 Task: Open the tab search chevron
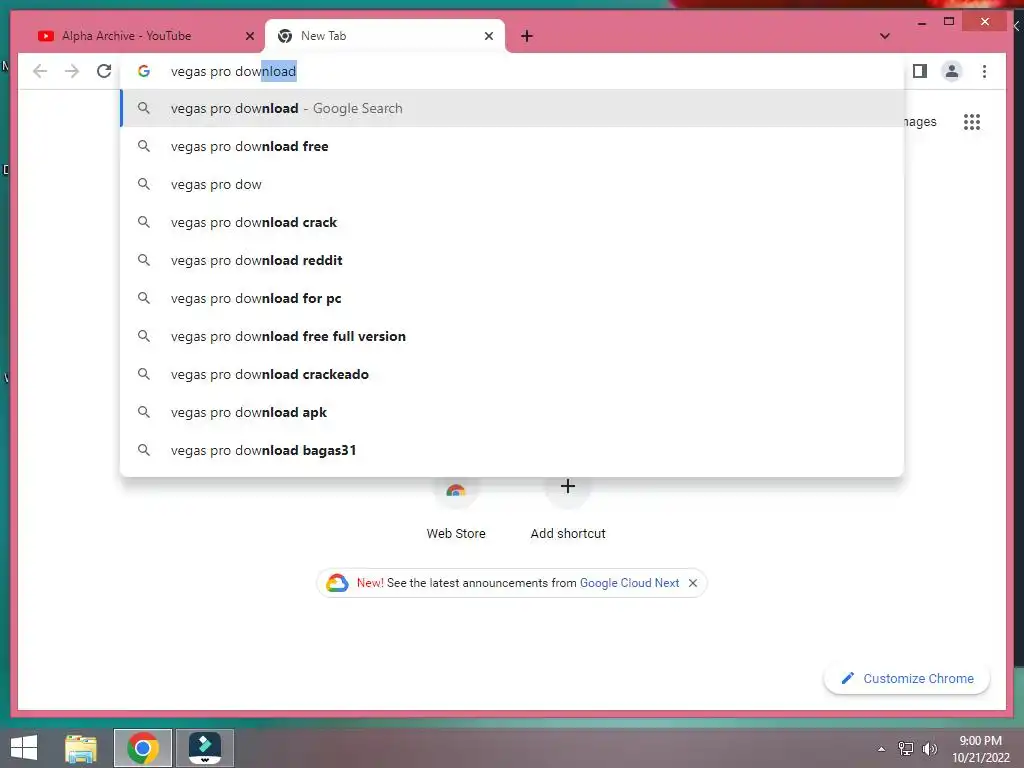click(x=885, y=36)
